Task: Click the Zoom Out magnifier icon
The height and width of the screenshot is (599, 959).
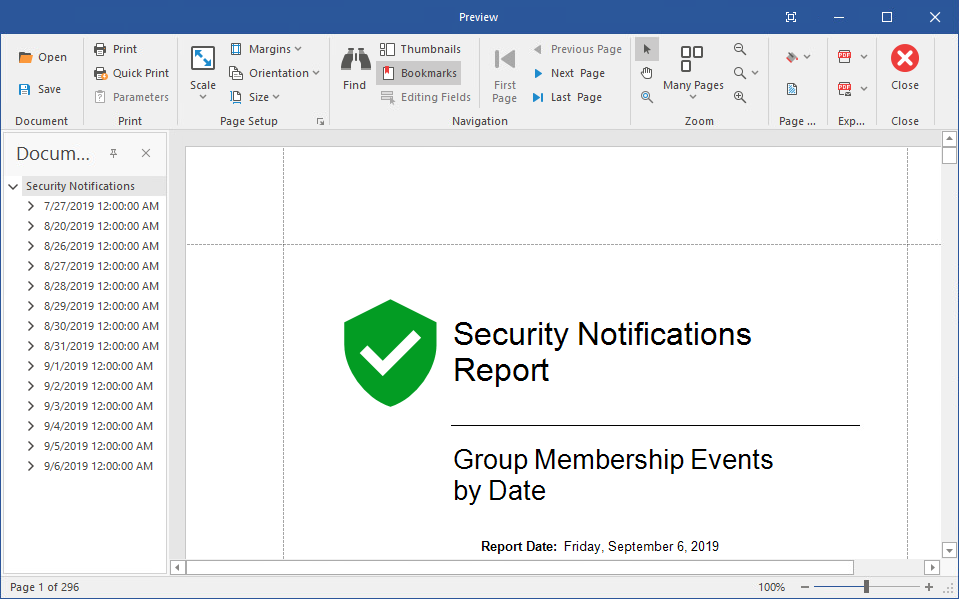Action: click(x=740, y=49)
